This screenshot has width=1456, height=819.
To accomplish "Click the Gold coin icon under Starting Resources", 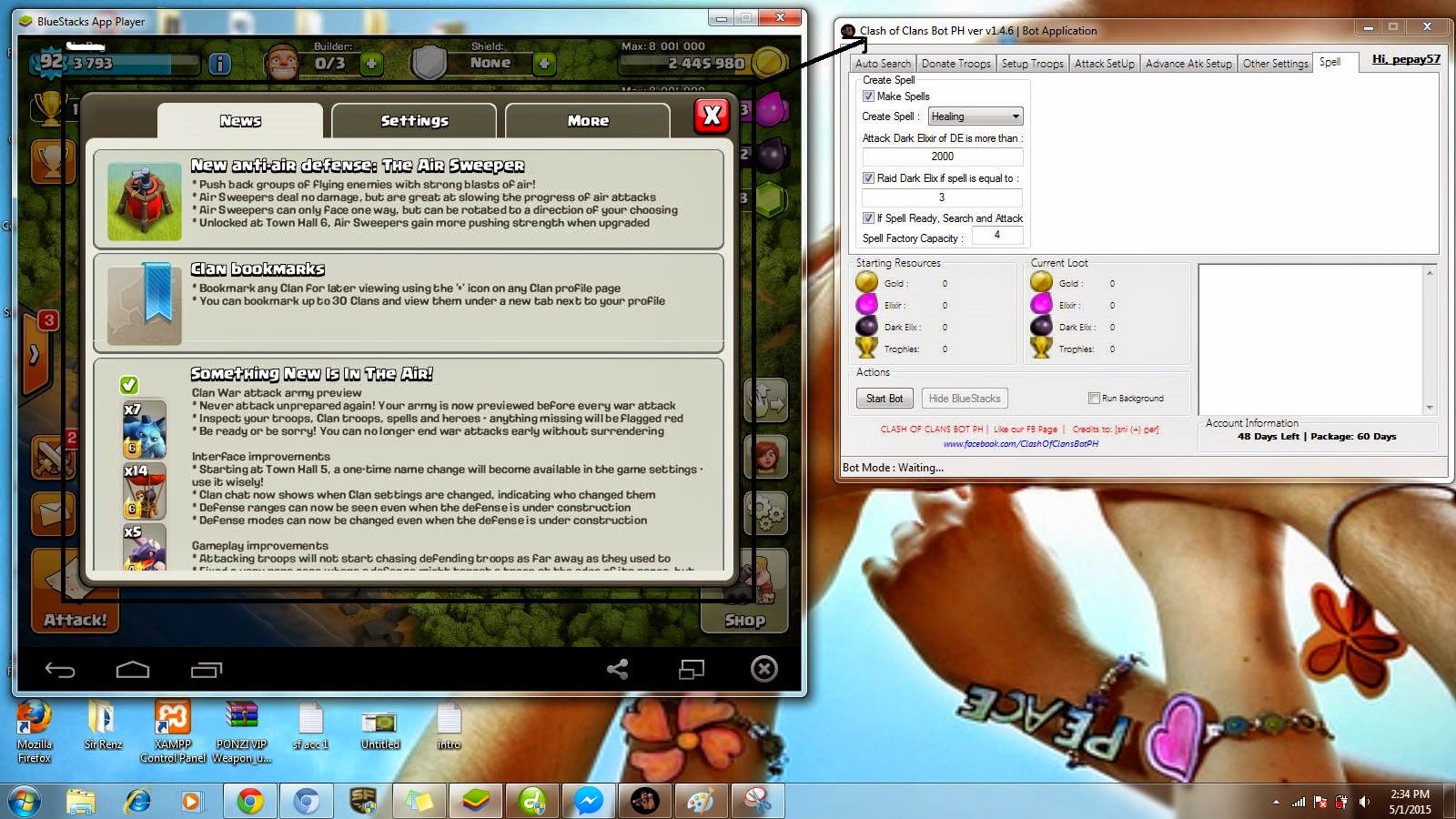I will (867, 283).
